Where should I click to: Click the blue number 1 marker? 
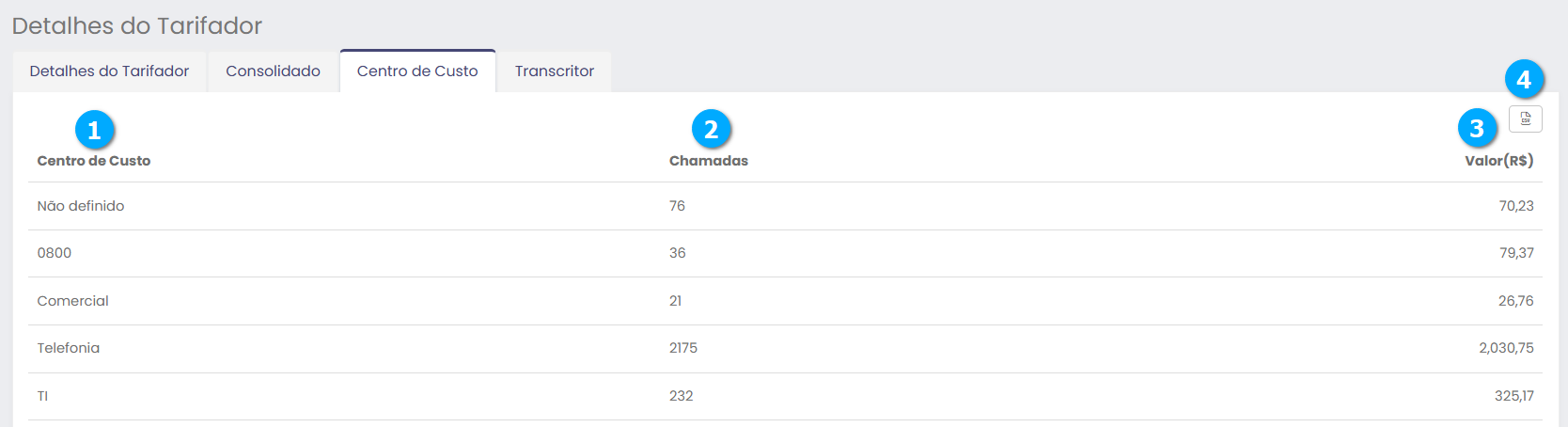tap(94, 130)
